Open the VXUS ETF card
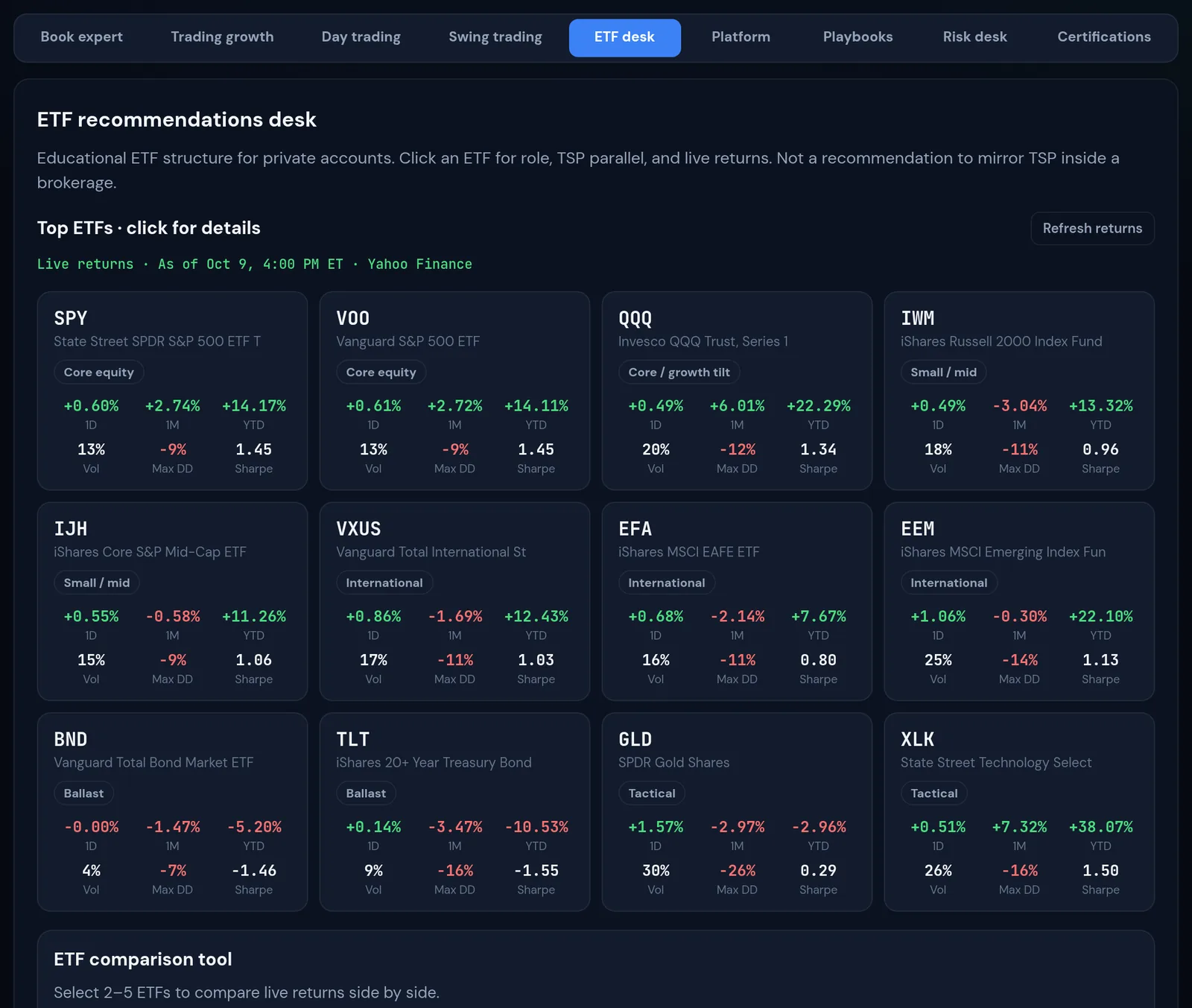1192x1008 pixels. (454, 601)
